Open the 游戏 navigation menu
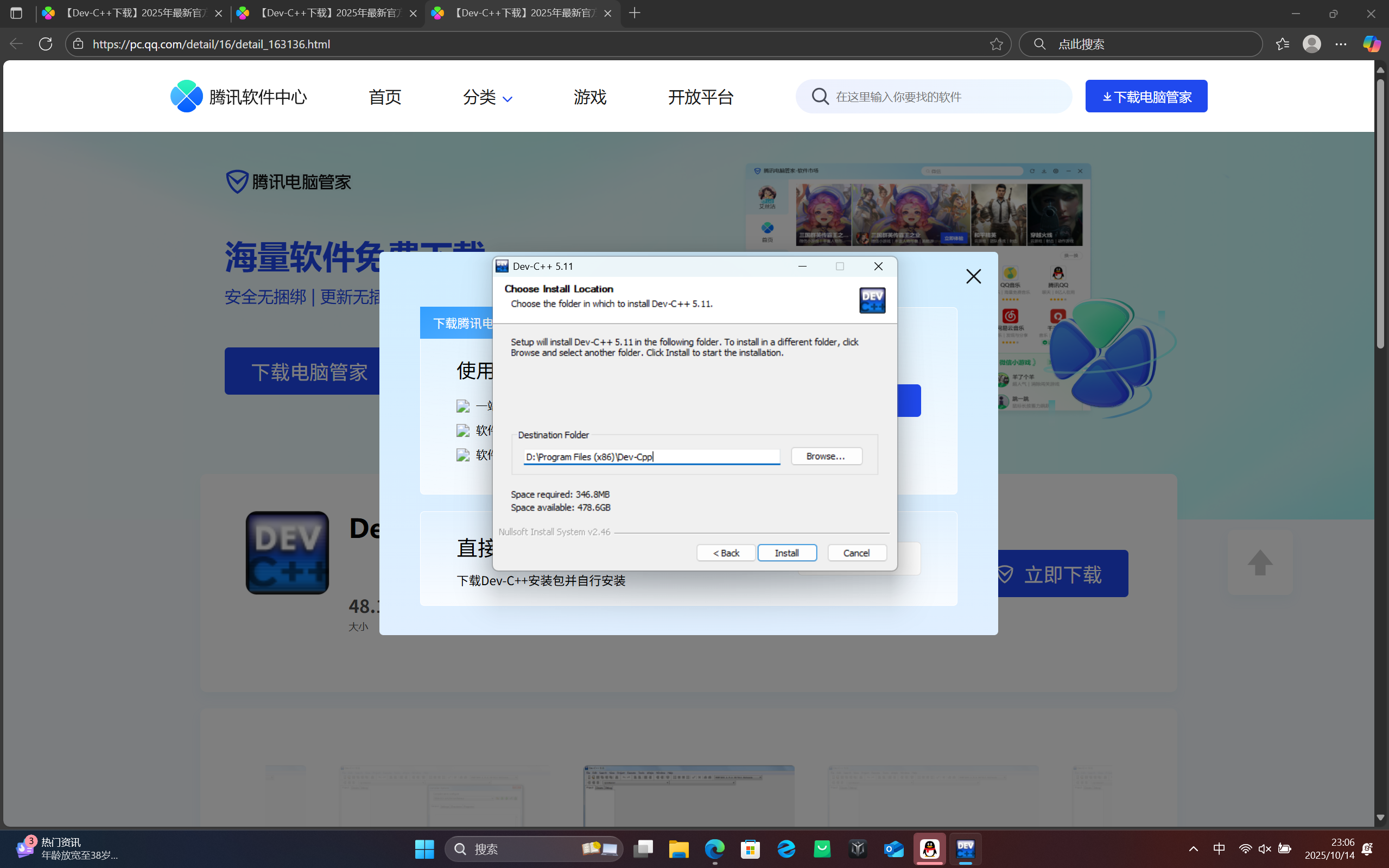Image resolution: width=1389 pixels, height=868 pixels. [589, 97]
